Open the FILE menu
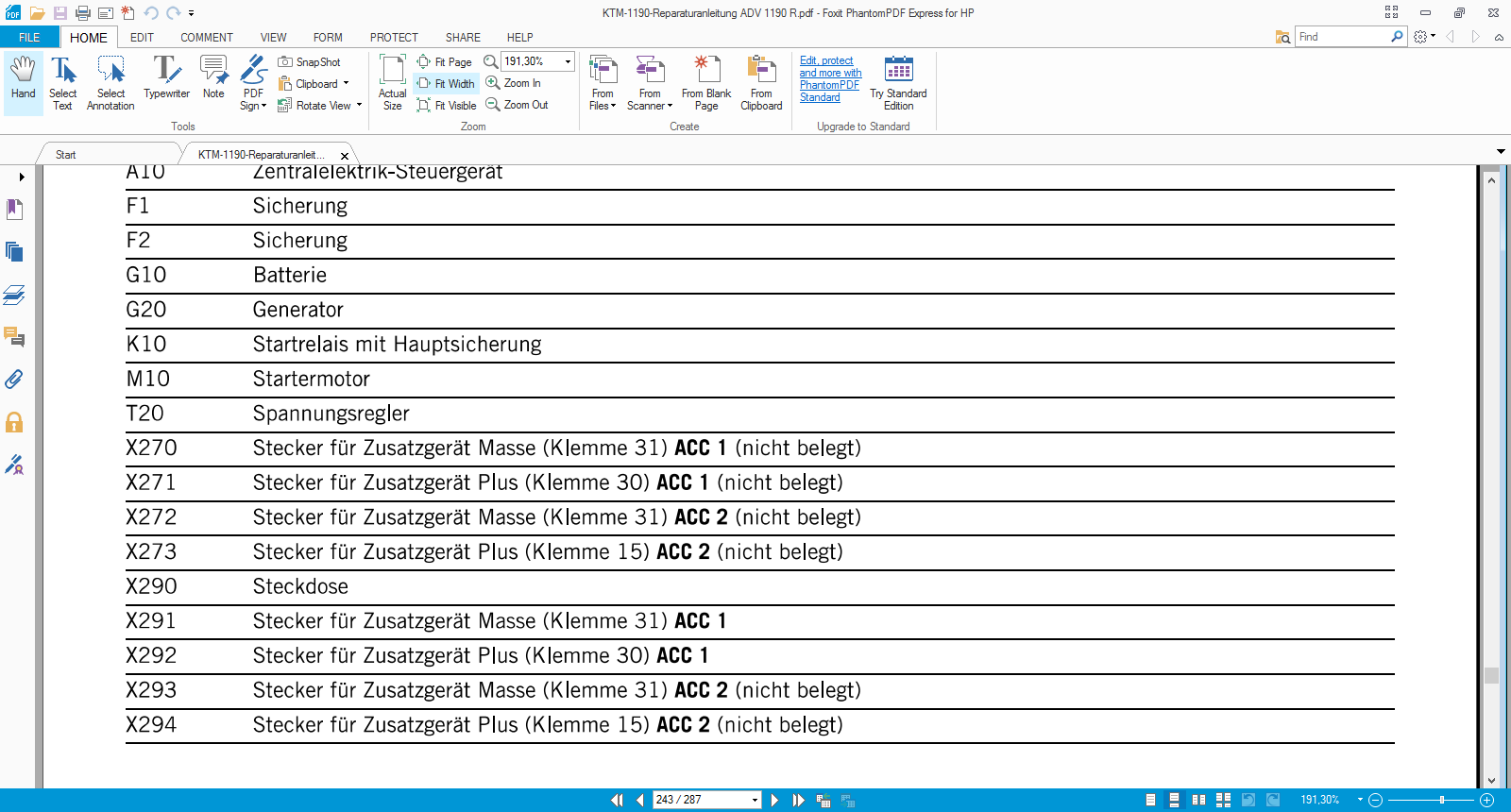Viewport: 1511px width, 812px height. click(29, 38)
